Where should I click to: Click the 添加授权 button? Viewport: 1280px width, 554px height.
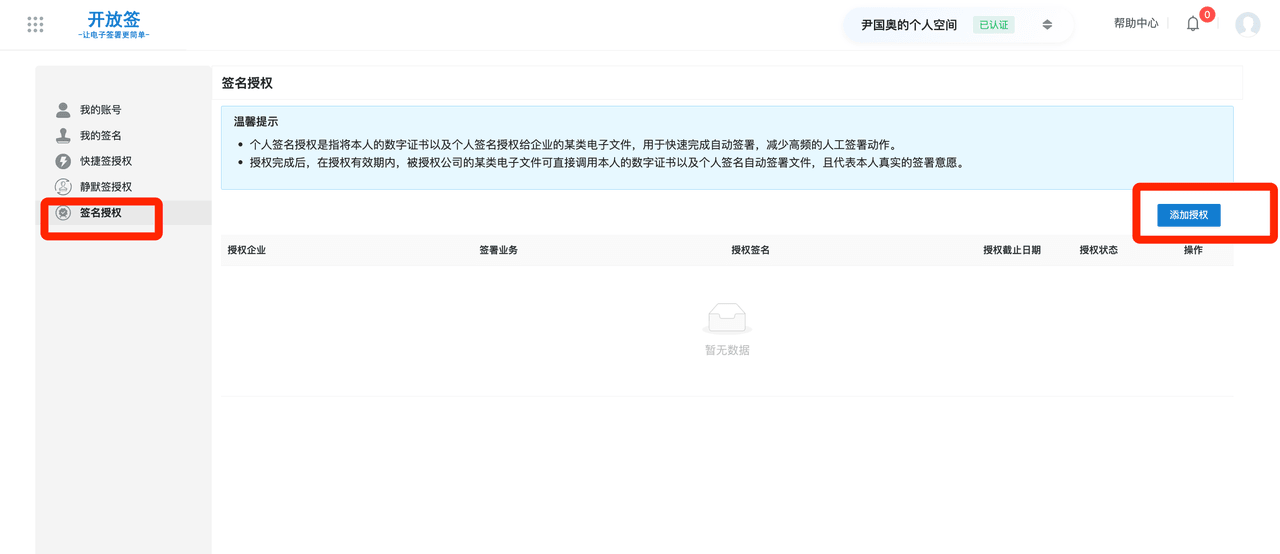click(1189, 215)
